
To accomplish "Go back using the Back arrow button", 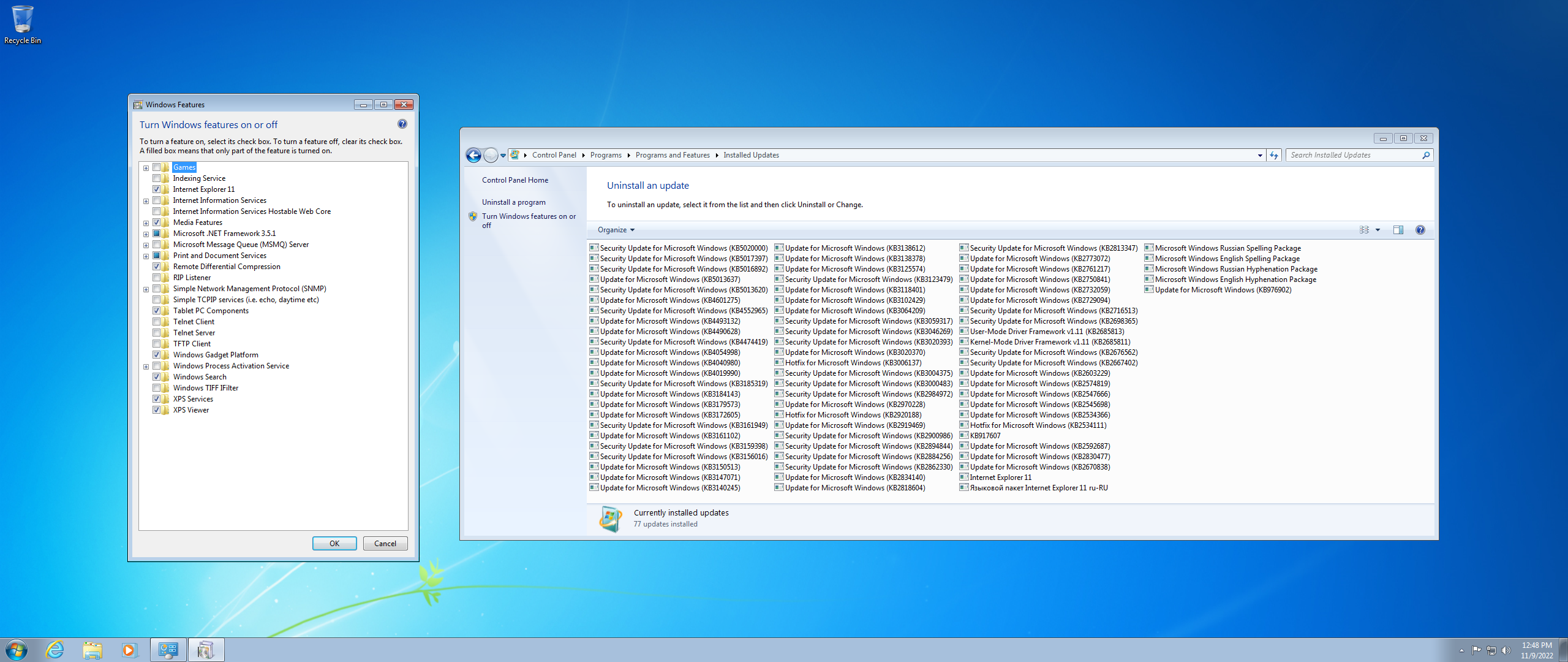I will point(473,155).
